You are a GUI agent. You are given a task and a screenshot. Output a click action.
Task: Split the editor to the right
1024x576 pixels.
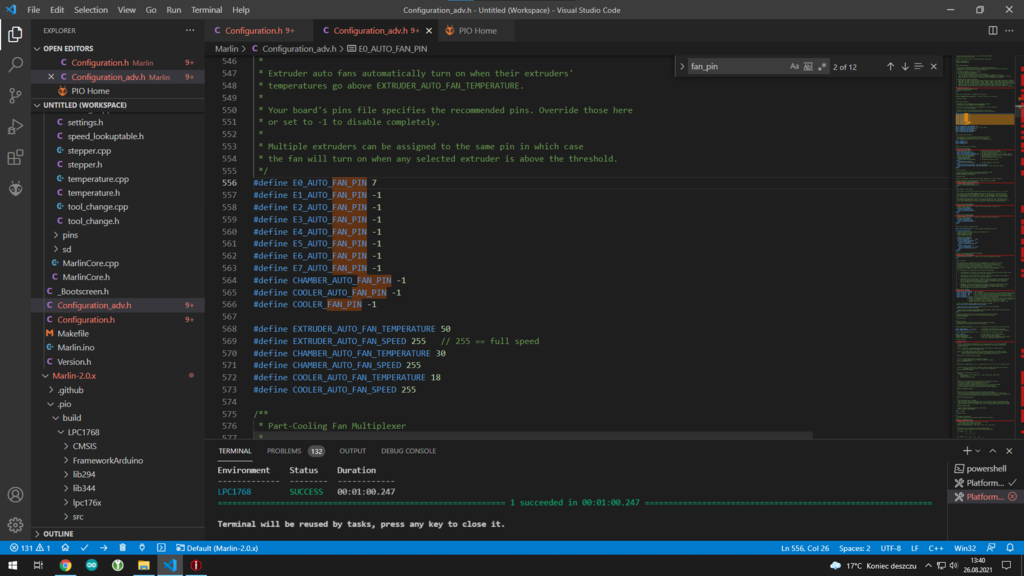tap(993, 31)
